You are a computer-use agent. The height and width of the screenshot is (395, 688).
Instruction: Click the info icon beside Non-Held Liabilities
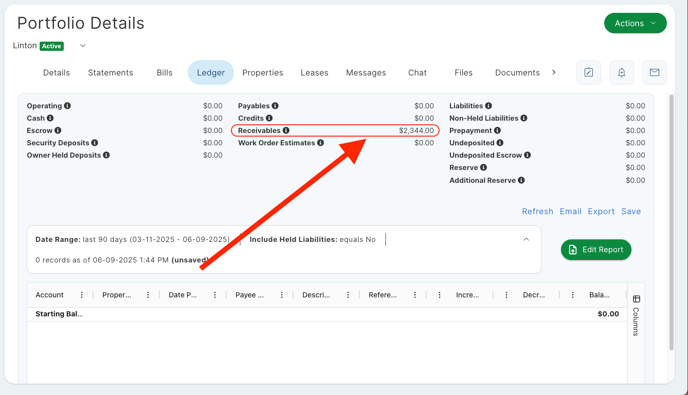tap(523, 118)
